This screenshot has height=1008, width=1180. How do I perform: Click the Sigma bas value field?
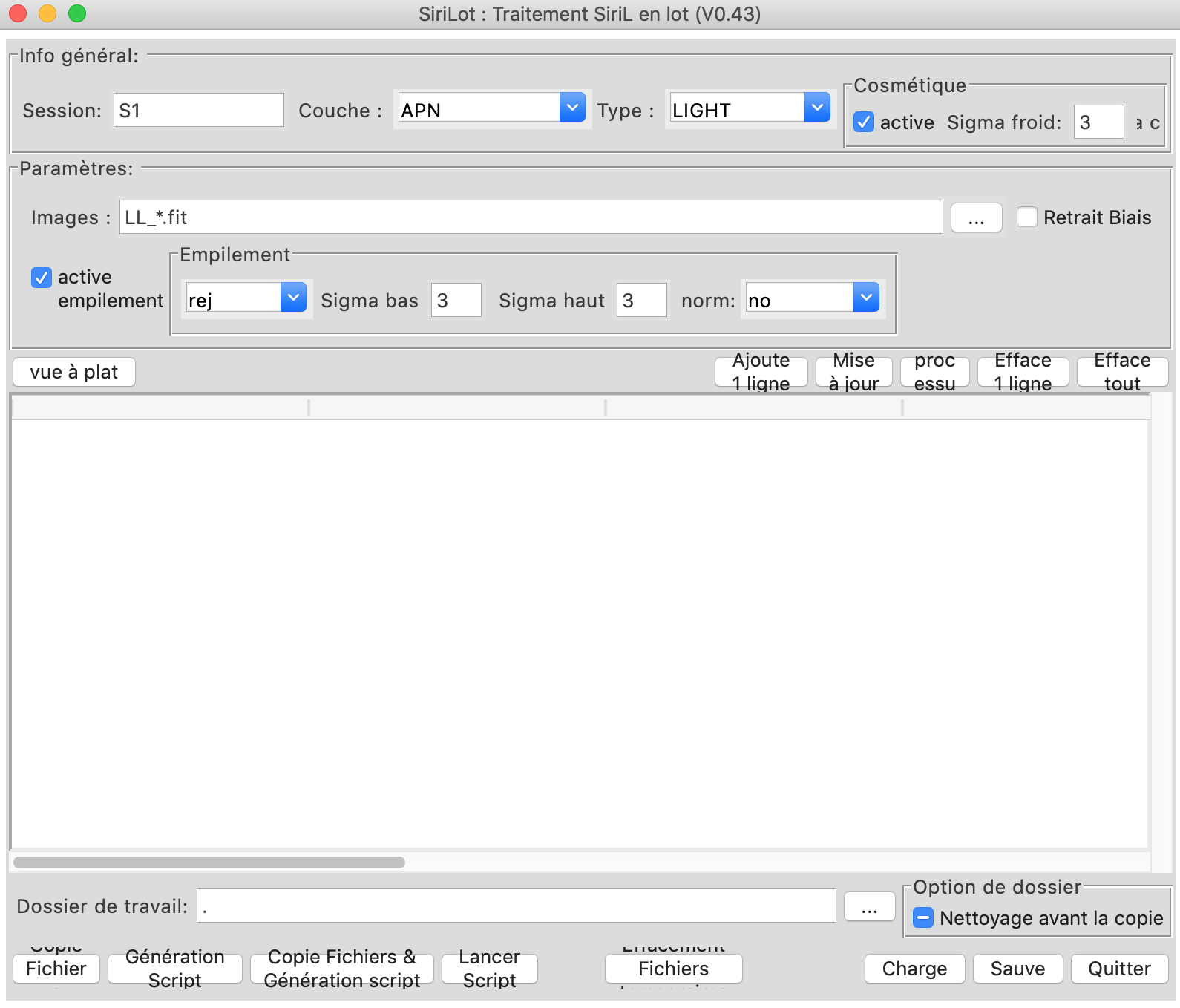coord(456,300)
